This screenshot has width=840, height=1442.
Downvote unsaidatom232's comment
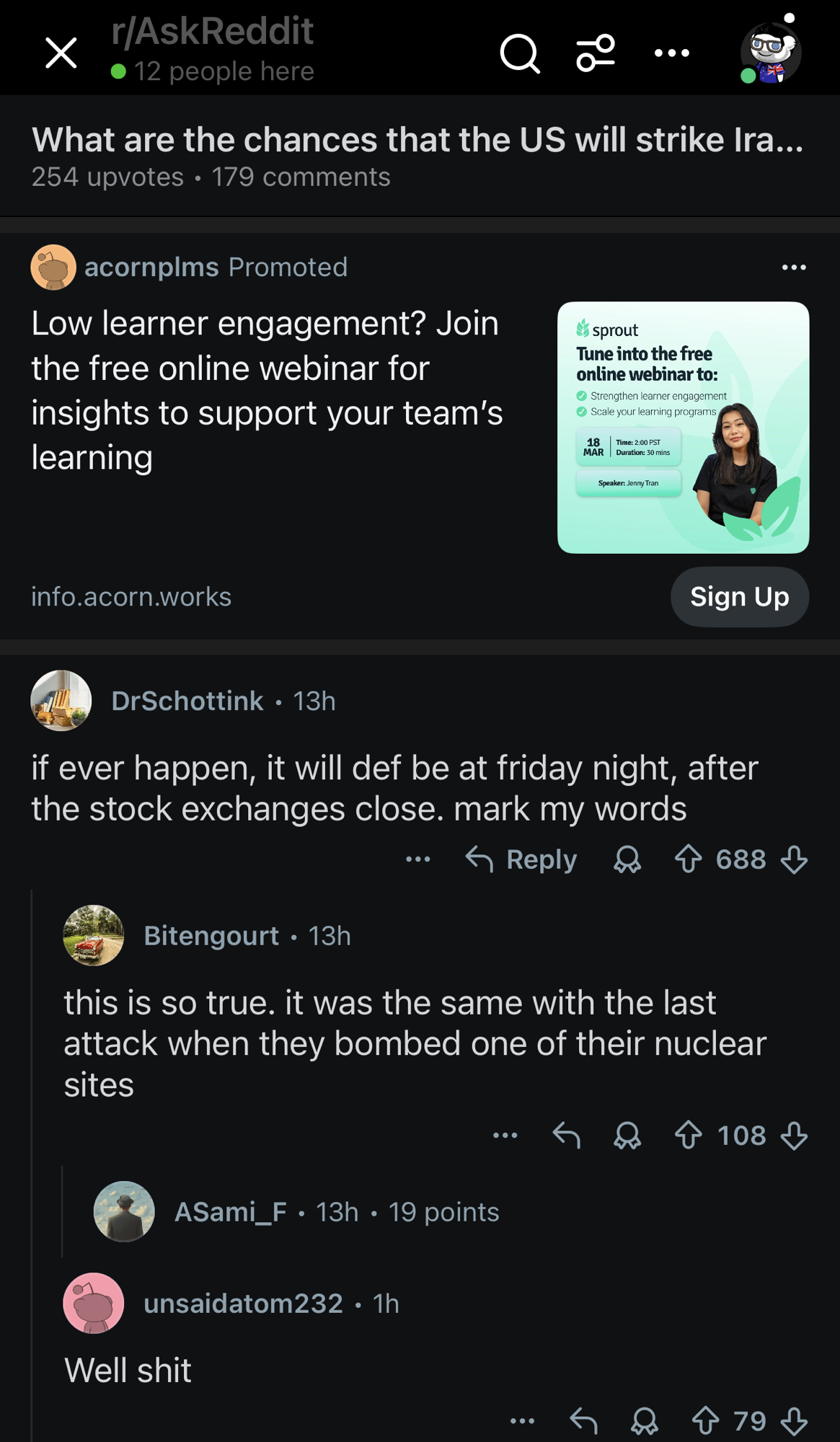pos(794,1422)
